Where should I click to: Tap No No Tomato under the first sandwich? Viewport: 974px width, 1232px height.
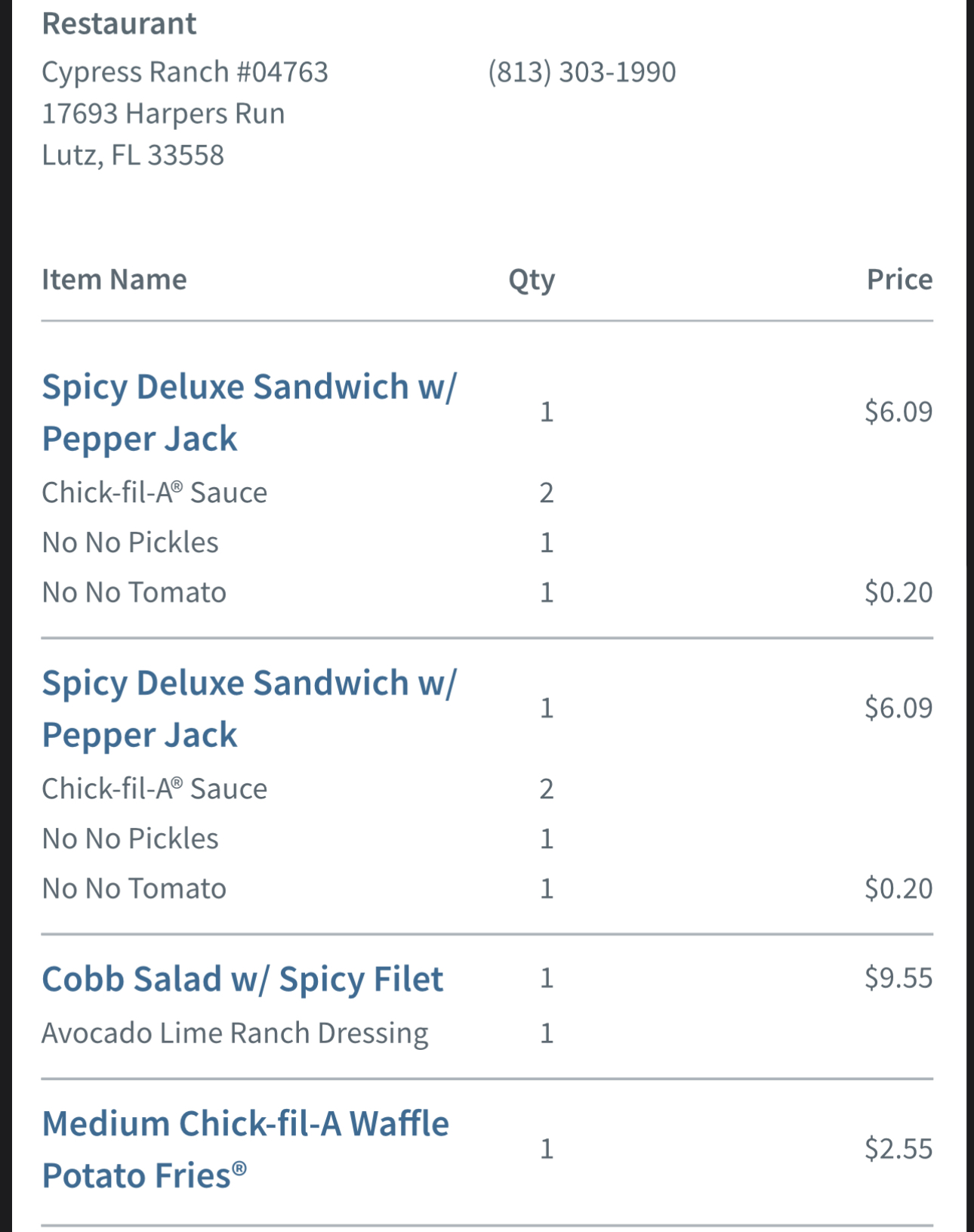(134, 592)
